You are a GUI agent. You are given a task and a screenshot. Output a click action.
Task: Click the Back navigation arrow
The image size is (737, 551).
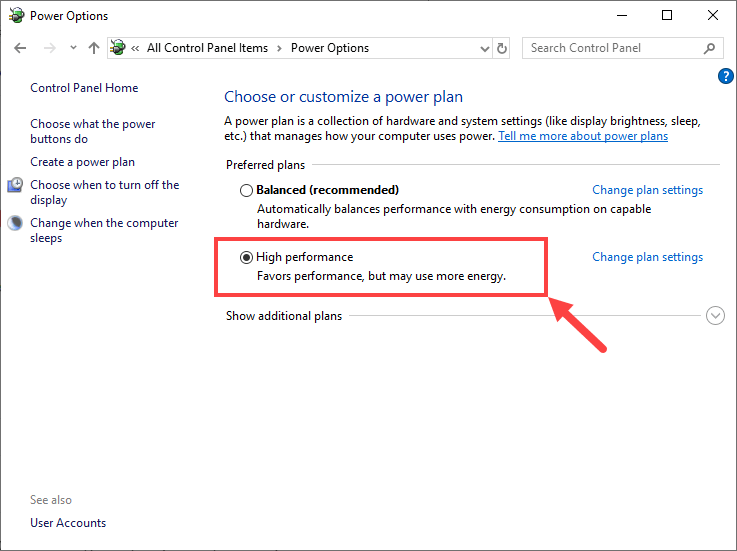click(x=20, y=48)
